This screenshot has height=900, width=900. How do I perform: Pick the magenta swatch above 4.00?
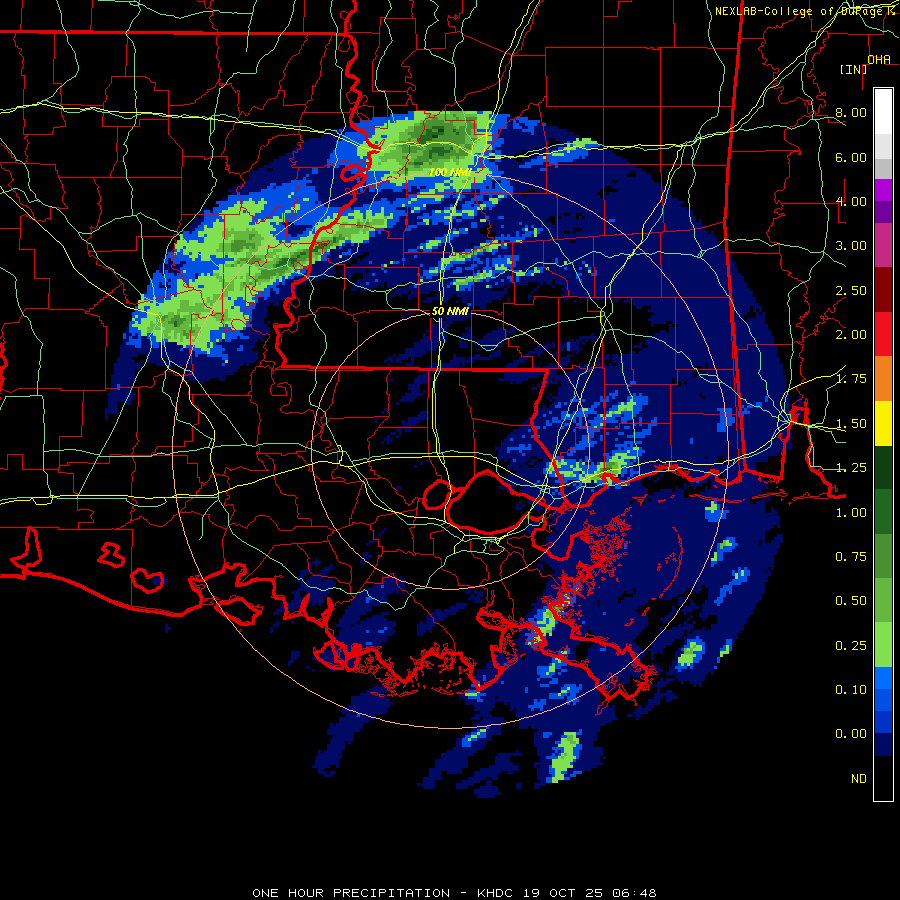click(883, 190)
